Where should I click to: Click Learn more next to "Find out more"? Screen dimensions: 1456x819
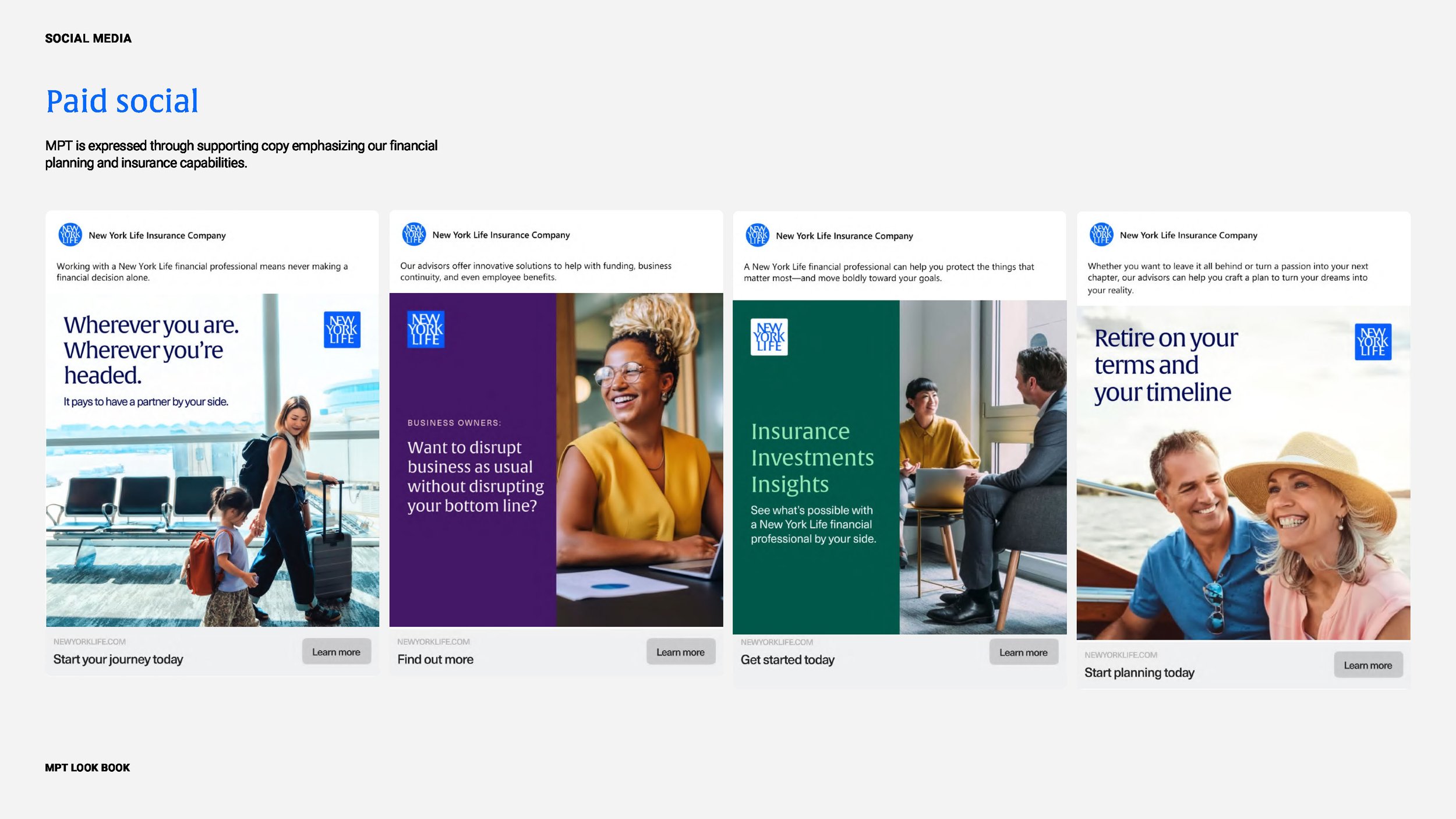pyautogui.click(x=681, y=652)
